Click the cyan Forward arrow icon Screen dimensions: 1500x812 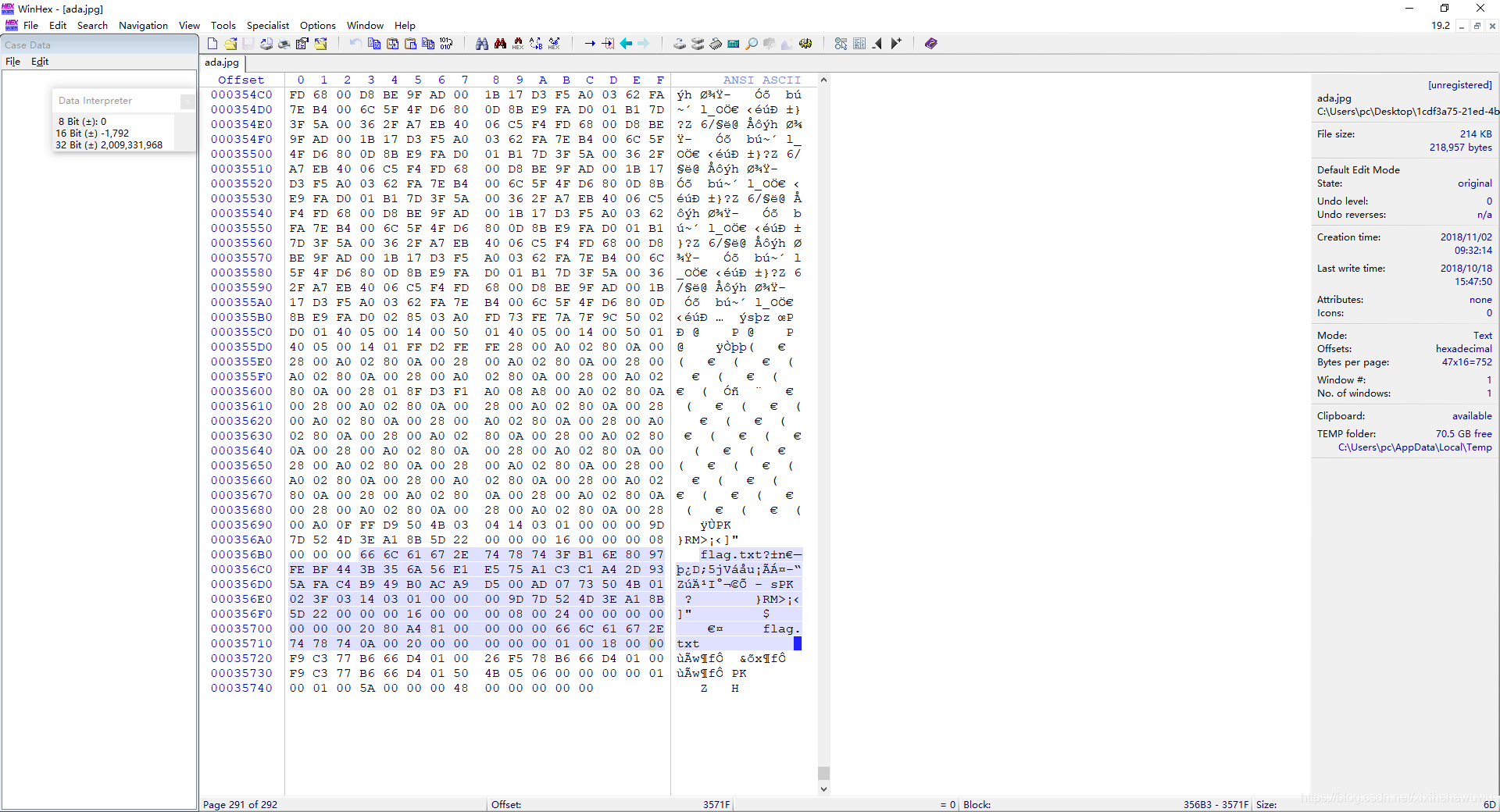coord(643,44)
